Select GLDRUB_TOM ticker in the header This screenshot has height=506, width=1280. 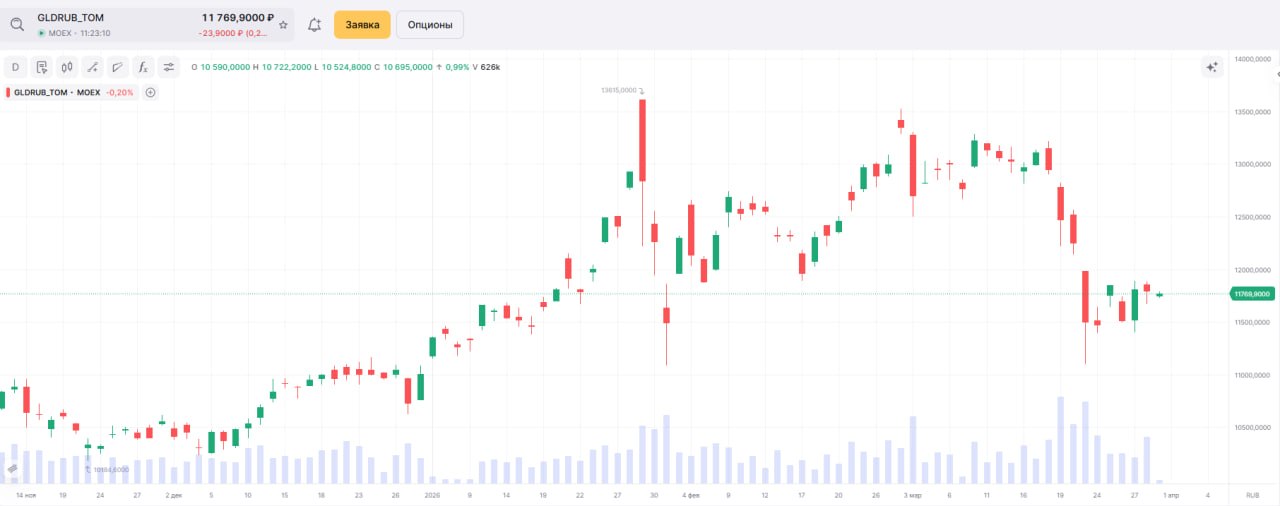pyautogui.click(x=70, y=18)
